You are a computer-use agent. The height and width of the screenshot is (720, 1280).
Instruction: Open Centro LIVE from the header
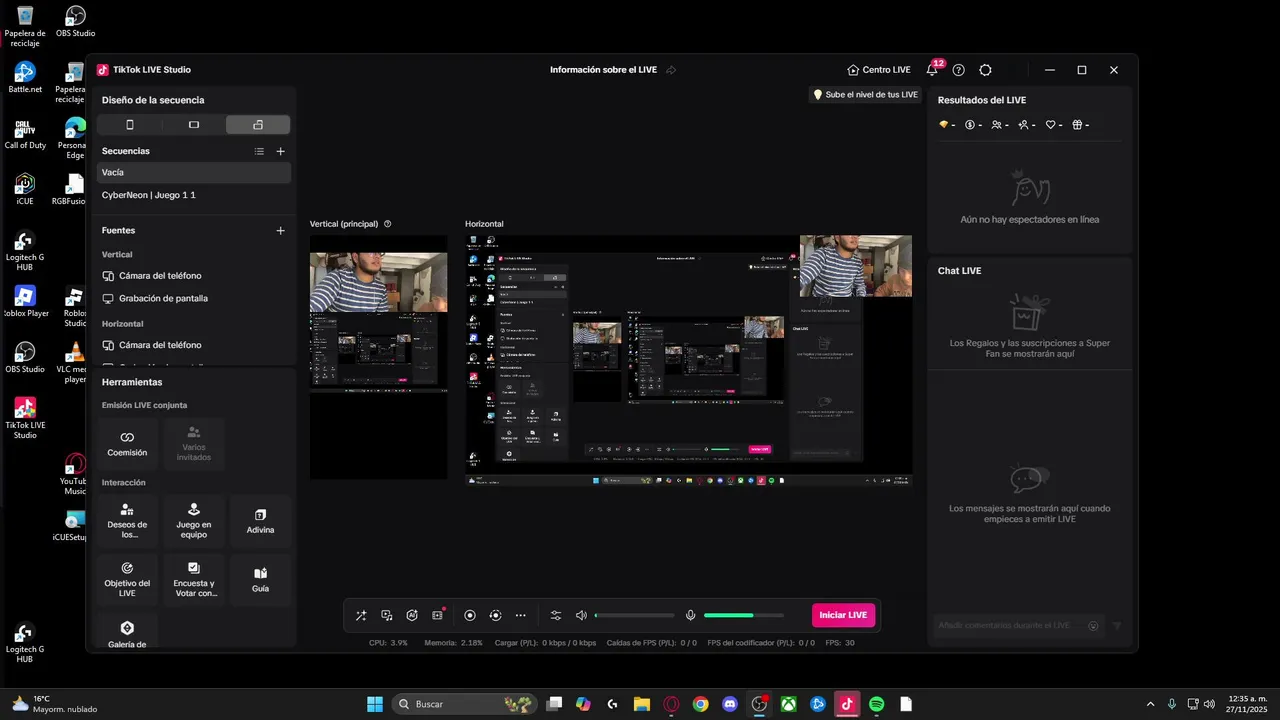pos(878,70)
